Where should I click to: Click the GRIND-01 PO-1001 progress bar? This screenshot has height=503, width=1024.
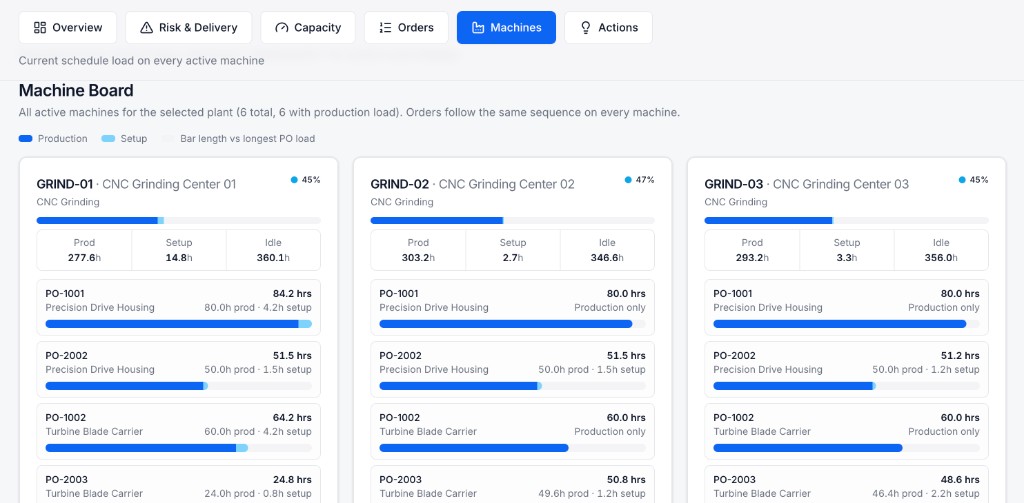(178, 324)
